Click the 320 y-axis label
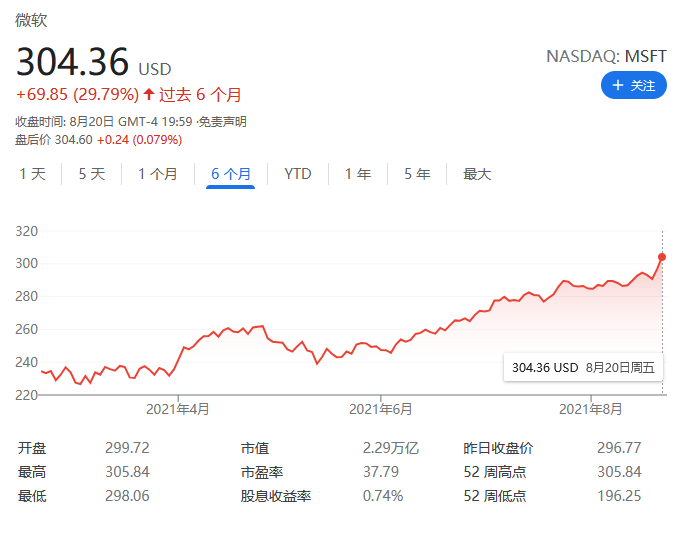The width and height of the screenshot is (689, 536). 26,231
